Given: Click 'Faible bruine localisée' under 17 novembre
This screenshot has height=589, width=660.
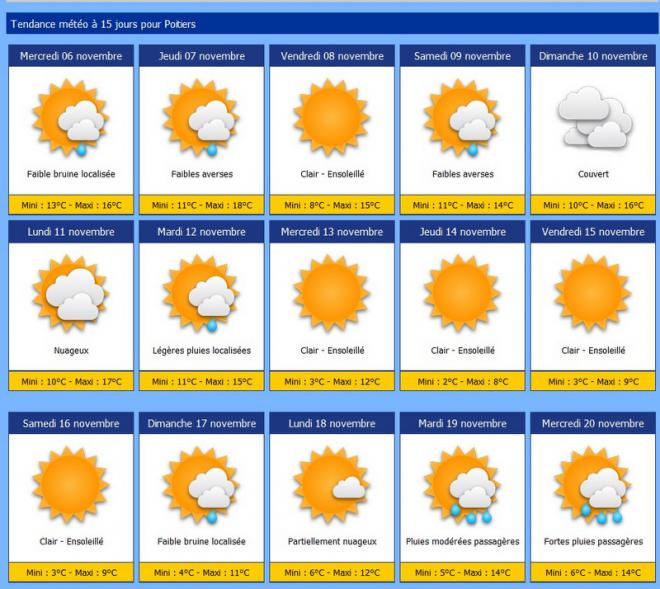Looking at the screenshot, I should pos(202,541).
